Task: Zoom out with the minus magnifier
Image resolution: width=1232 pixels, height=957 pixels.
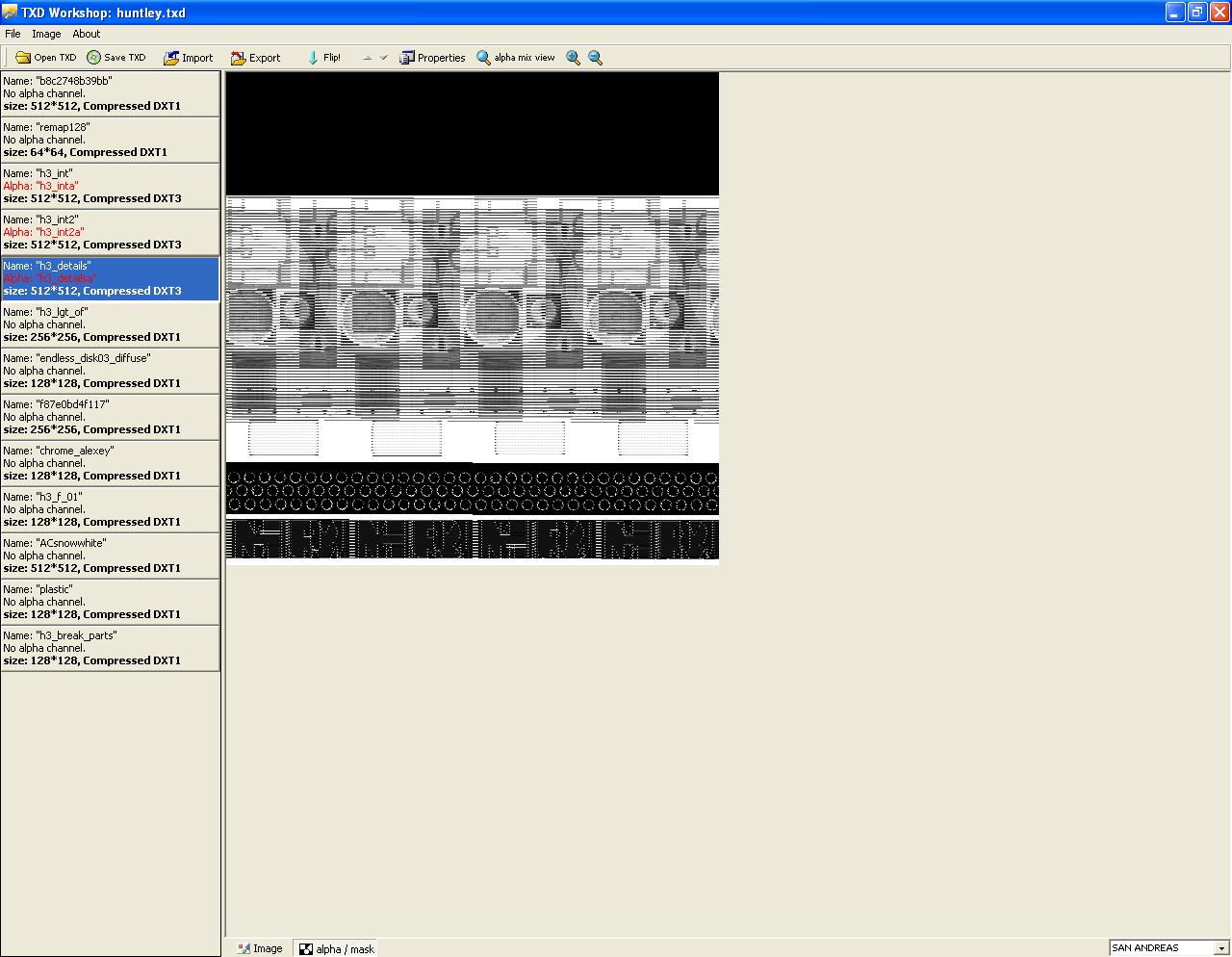Action: (x=596, y=58)
